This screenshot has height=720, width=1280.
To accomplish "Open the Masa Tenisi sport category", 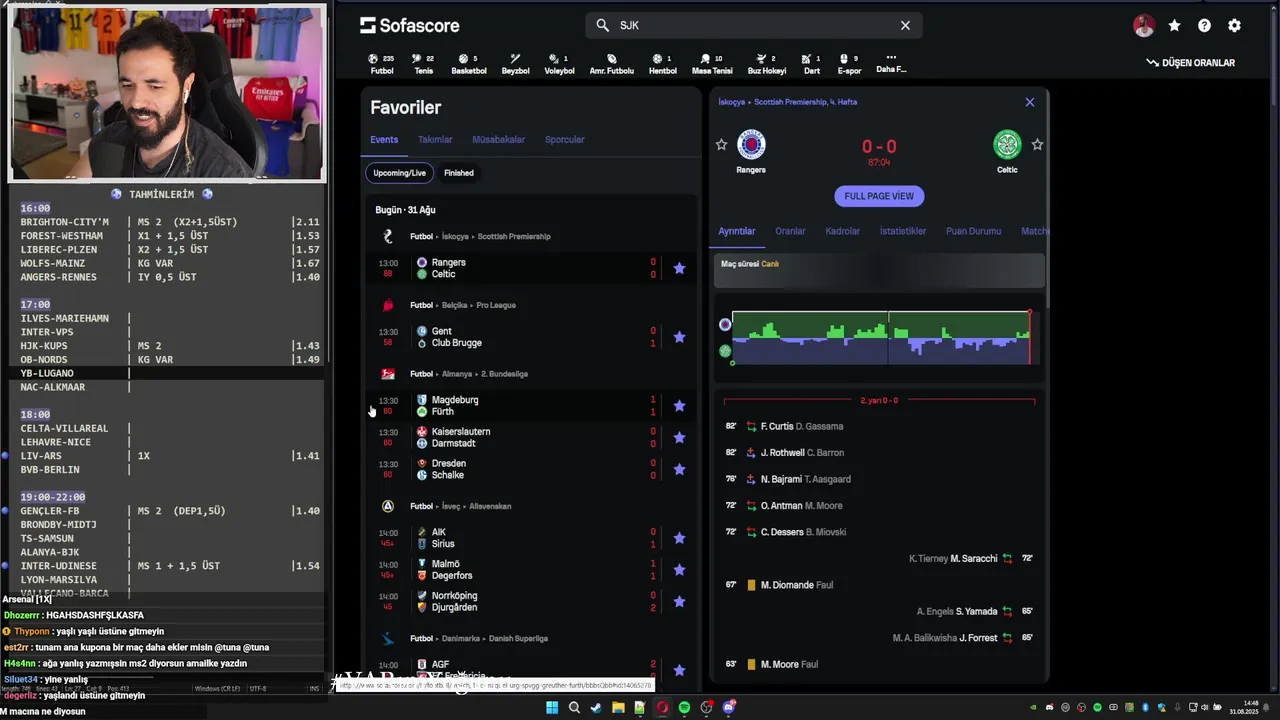I will coord(711,64).
